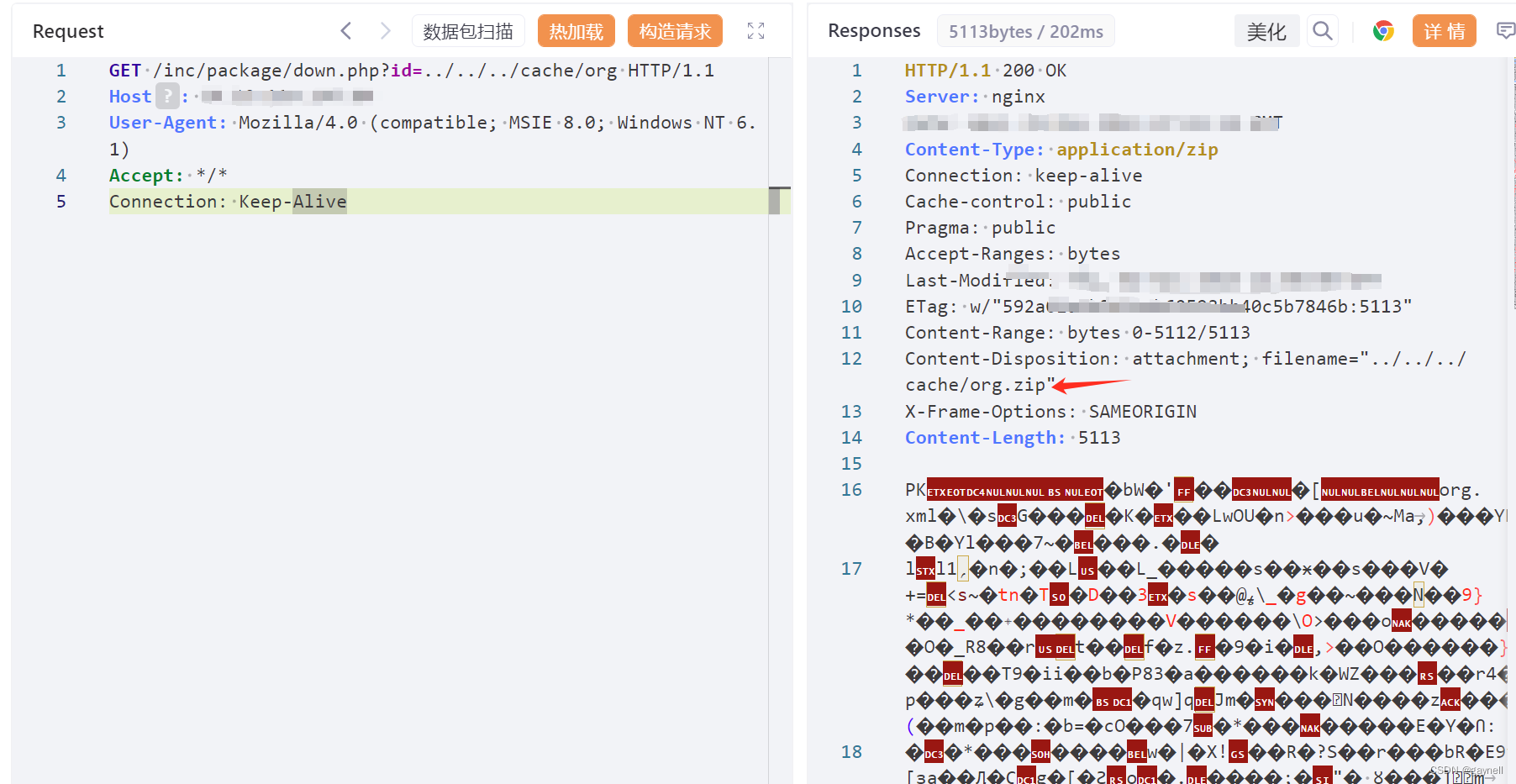
Task: Open search in Responses panel
Action: point(1323,31)
